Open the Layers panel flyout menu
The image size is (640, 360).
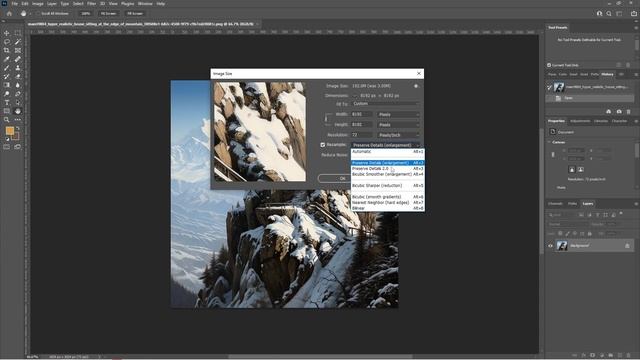coord(636,204)
